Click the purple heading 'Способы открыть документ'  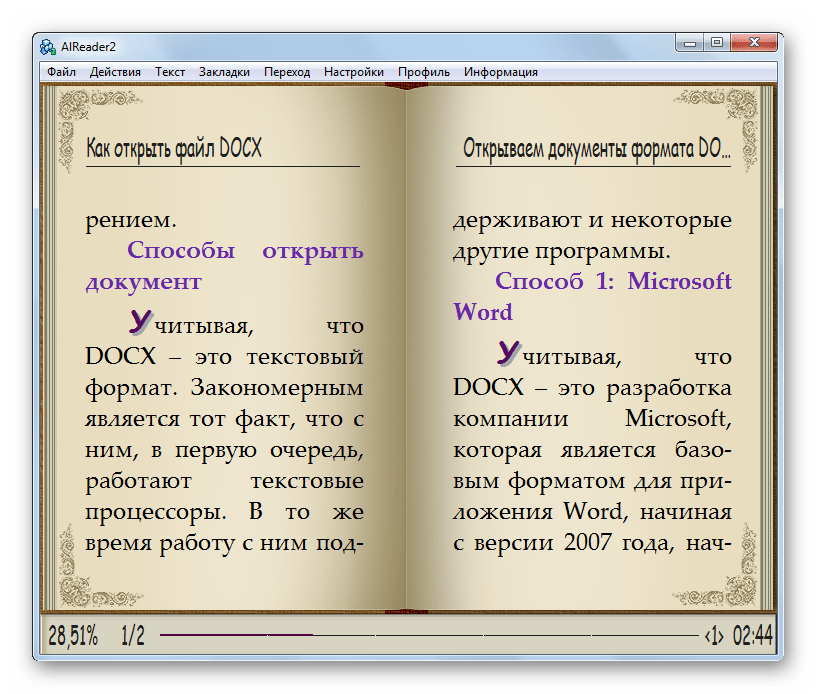tap(224, 266)
